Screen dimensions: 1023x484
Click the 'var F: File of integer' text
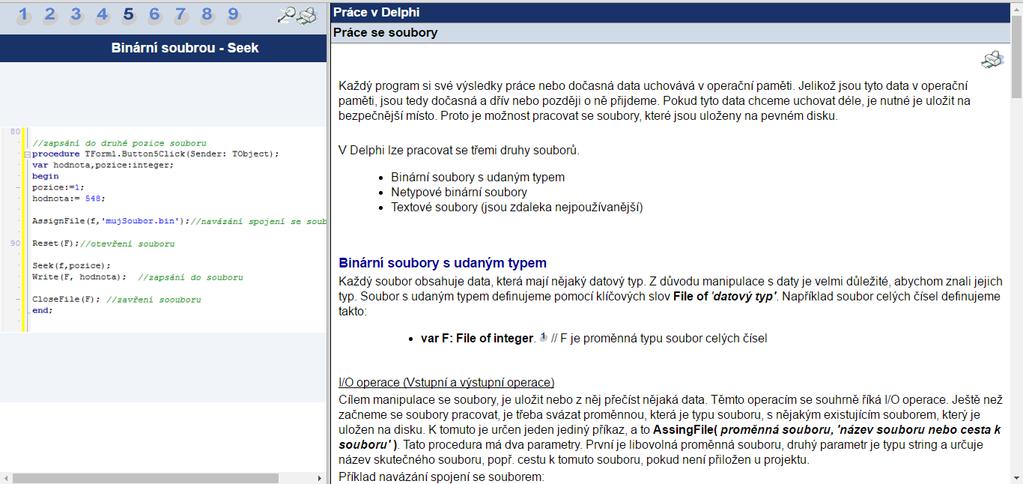click(x=477, y=338)
